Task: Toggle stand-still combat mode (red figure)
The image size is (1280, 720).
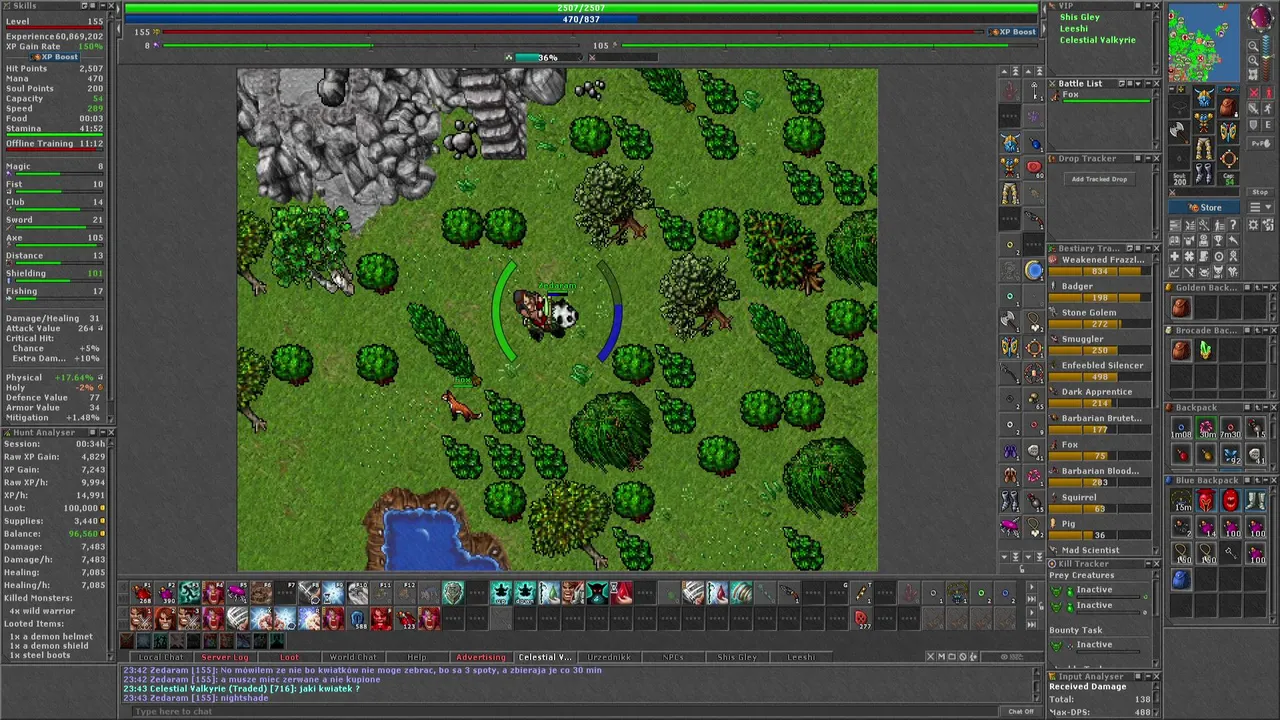Action: (1268, 93)
